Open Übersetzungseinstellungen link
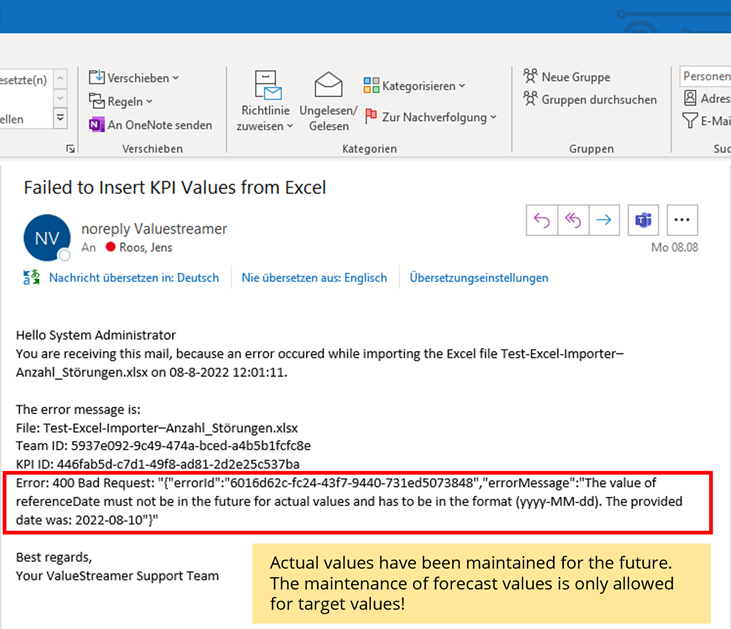 (478, 278)
